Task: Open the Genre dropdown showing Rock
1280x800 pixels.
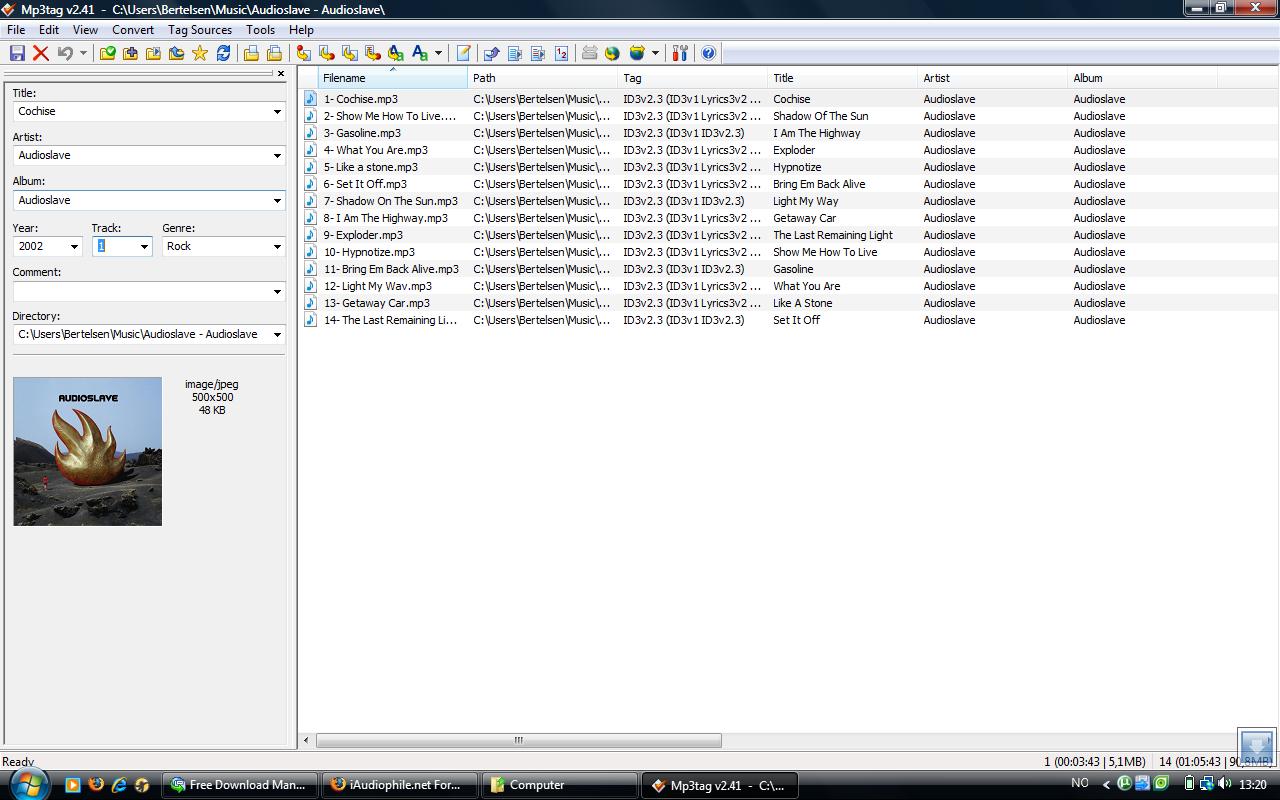Action: 277,247
